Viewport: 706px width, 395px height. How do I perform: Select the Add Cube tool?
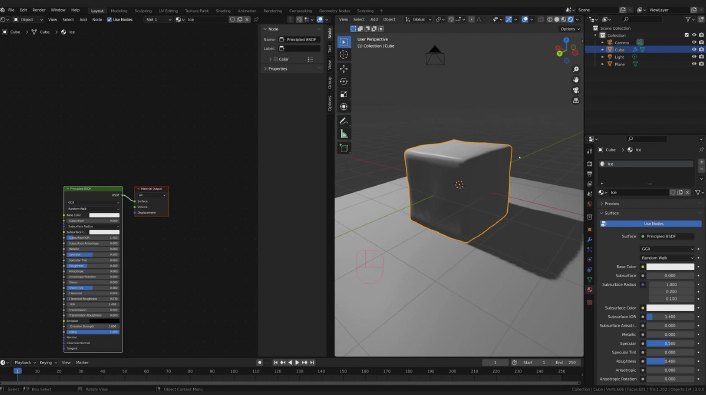[x=344, y=148]
